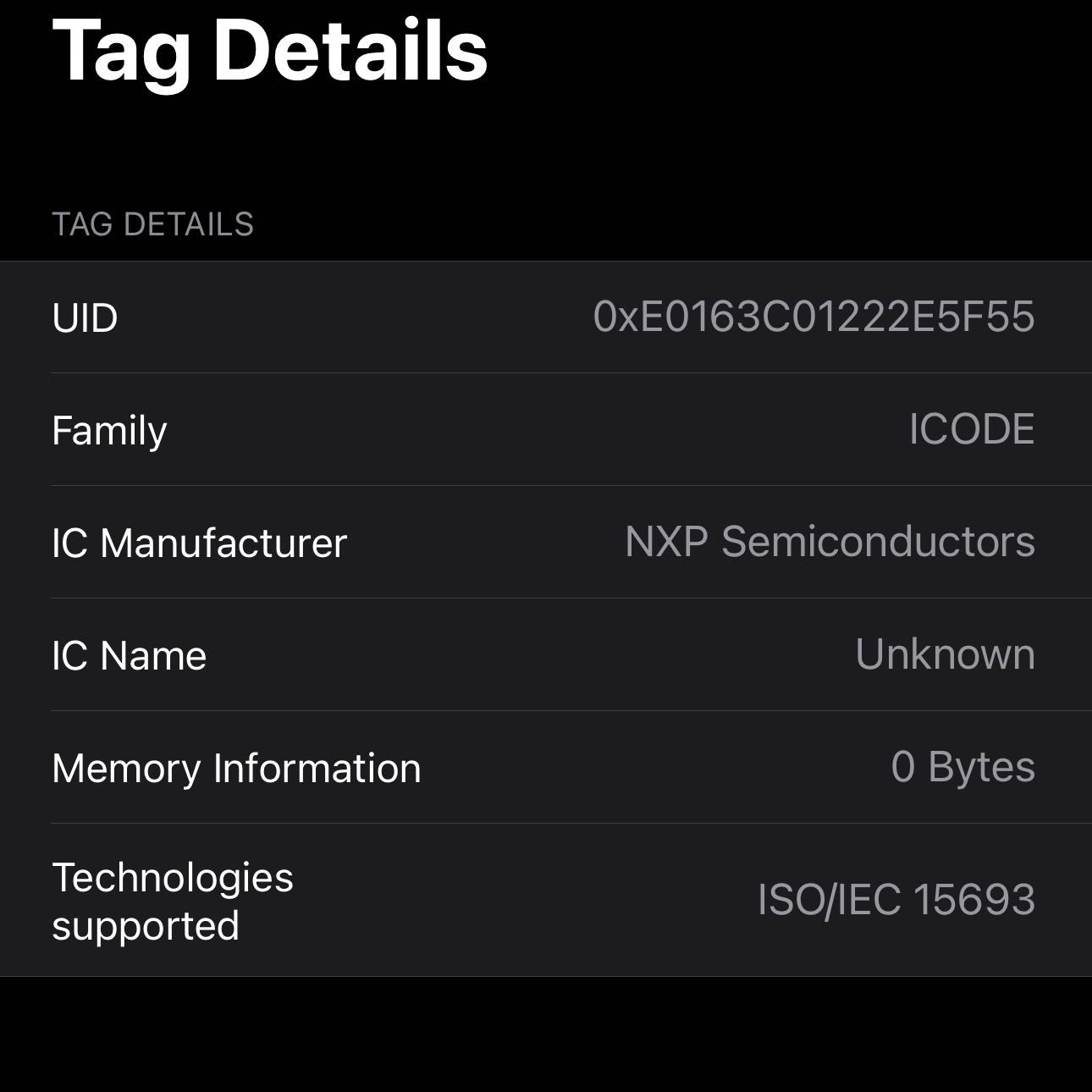This screenshot has width=1092, height=1092.
Task: Tap the ISO/IEC 15693 technology value
Action: [x=896, y=900]
